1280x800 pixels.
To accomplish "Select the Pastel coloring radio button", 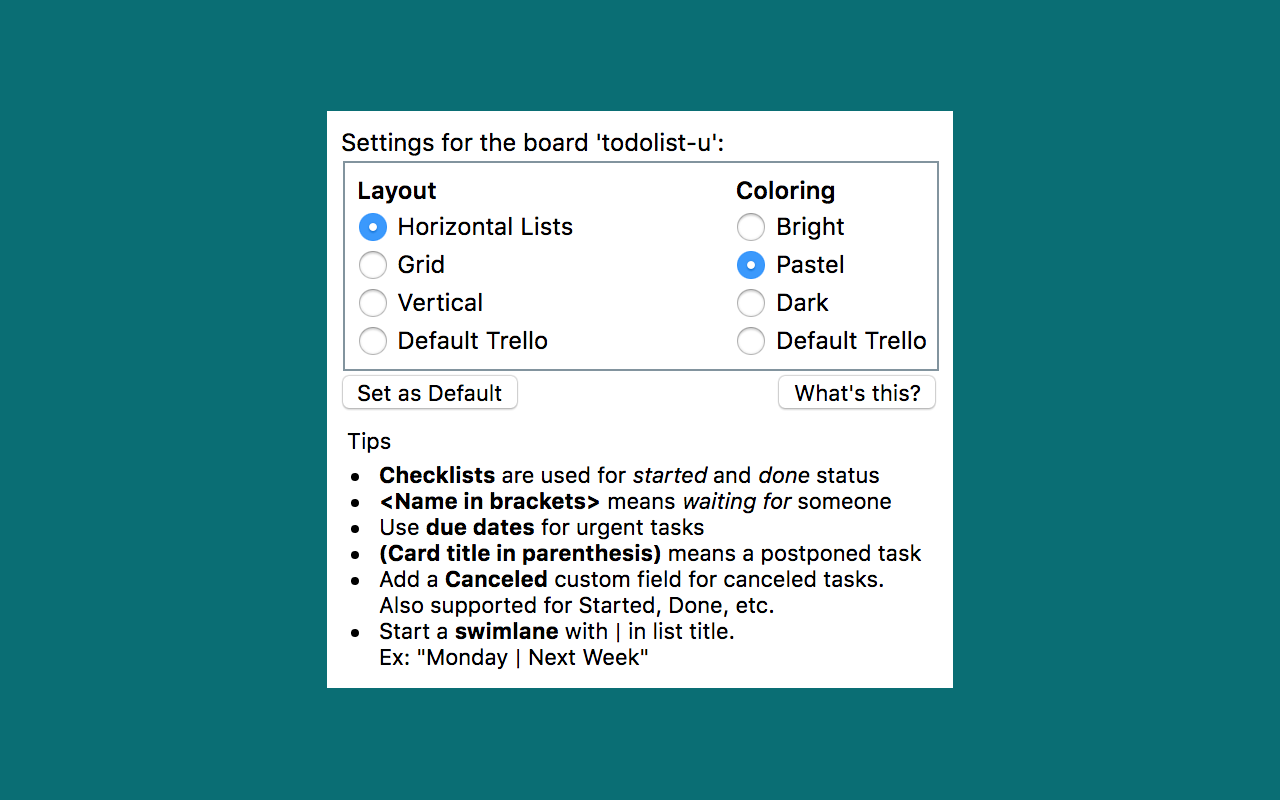I will 751,265.
